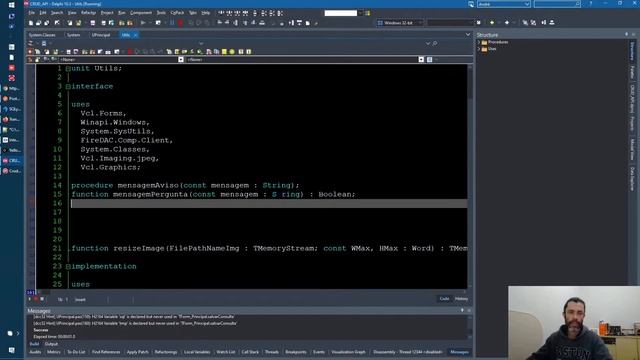
Task: Open the Threads bottom tab
Action: pos(272,352)
